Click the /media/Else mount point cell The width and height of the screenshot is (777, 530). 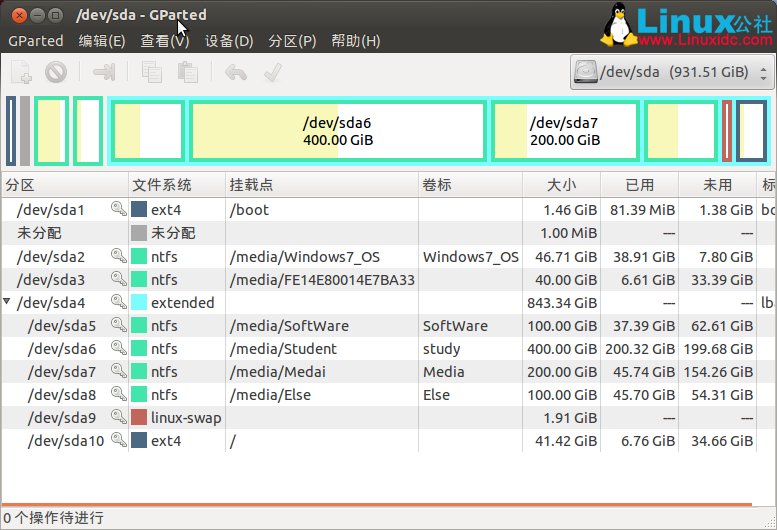(x=322, y=394)
